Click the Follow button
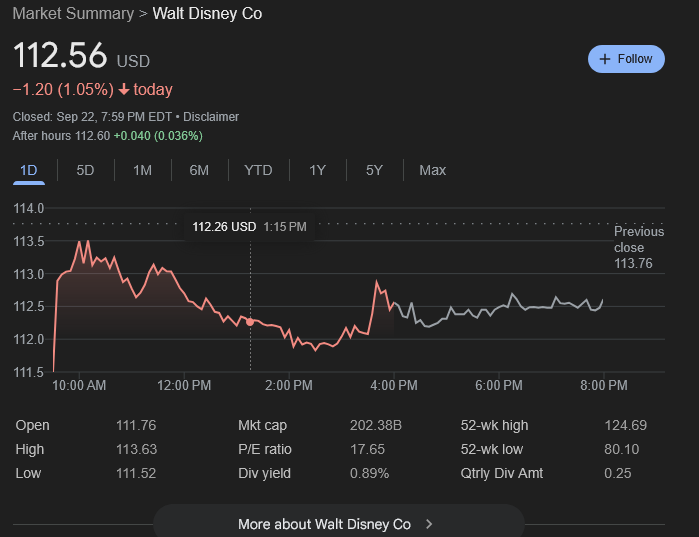This screenshot has width=699, height=537. point(626,59)
